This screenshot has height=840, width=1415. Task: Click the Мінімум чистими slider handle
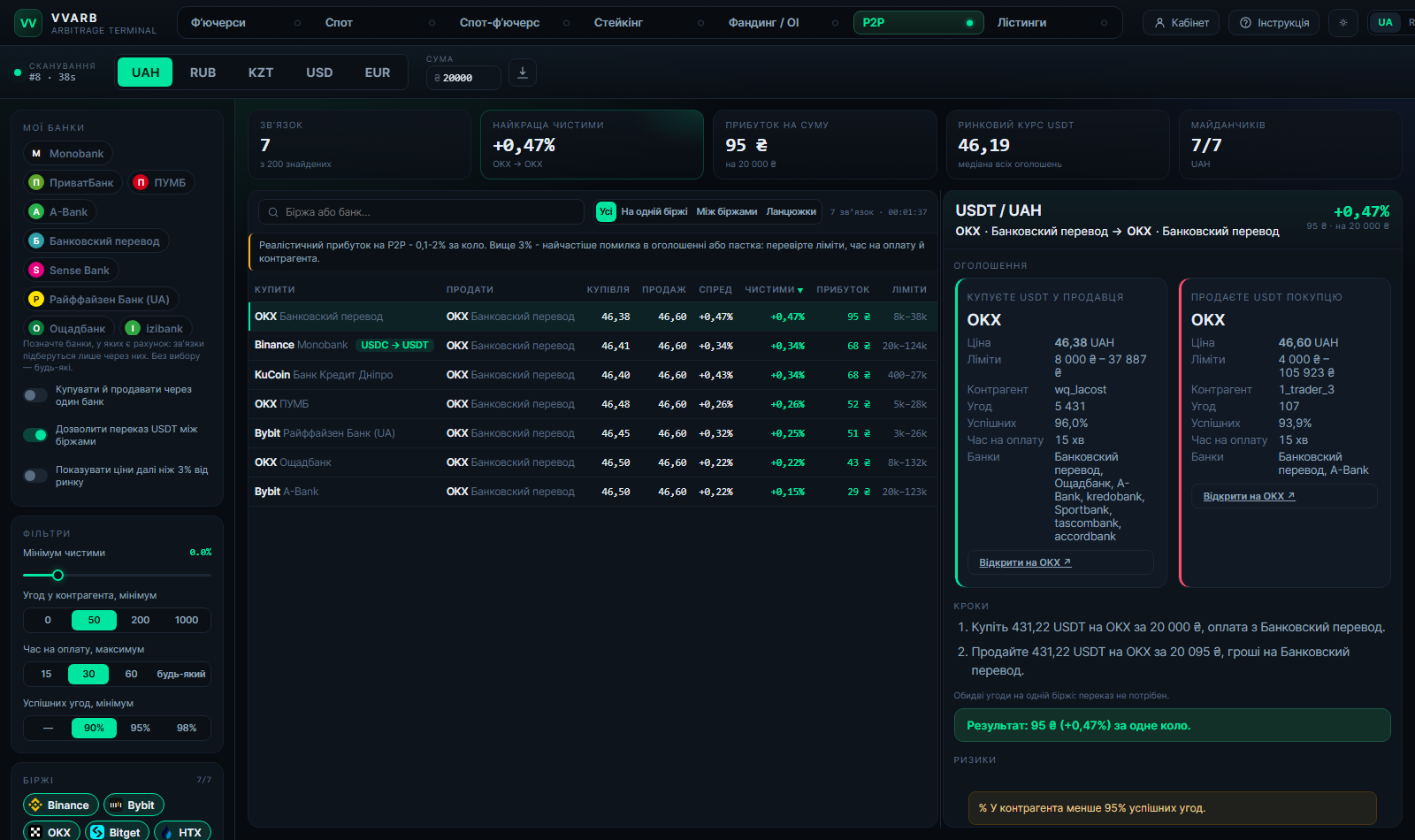pyautogui.click(x=58, y=575)
